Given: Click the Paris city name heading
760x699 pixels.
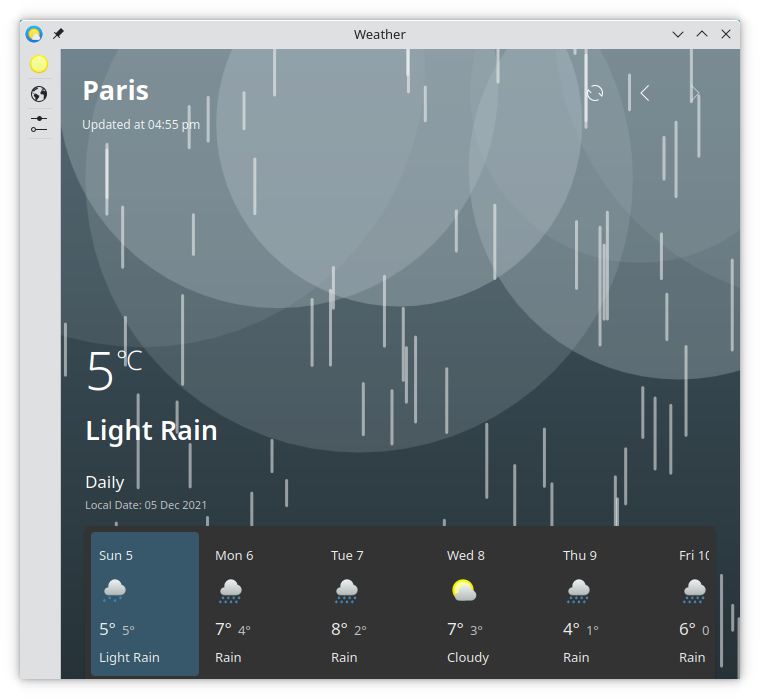Looking at the screenshot, I should coord(116,91).
